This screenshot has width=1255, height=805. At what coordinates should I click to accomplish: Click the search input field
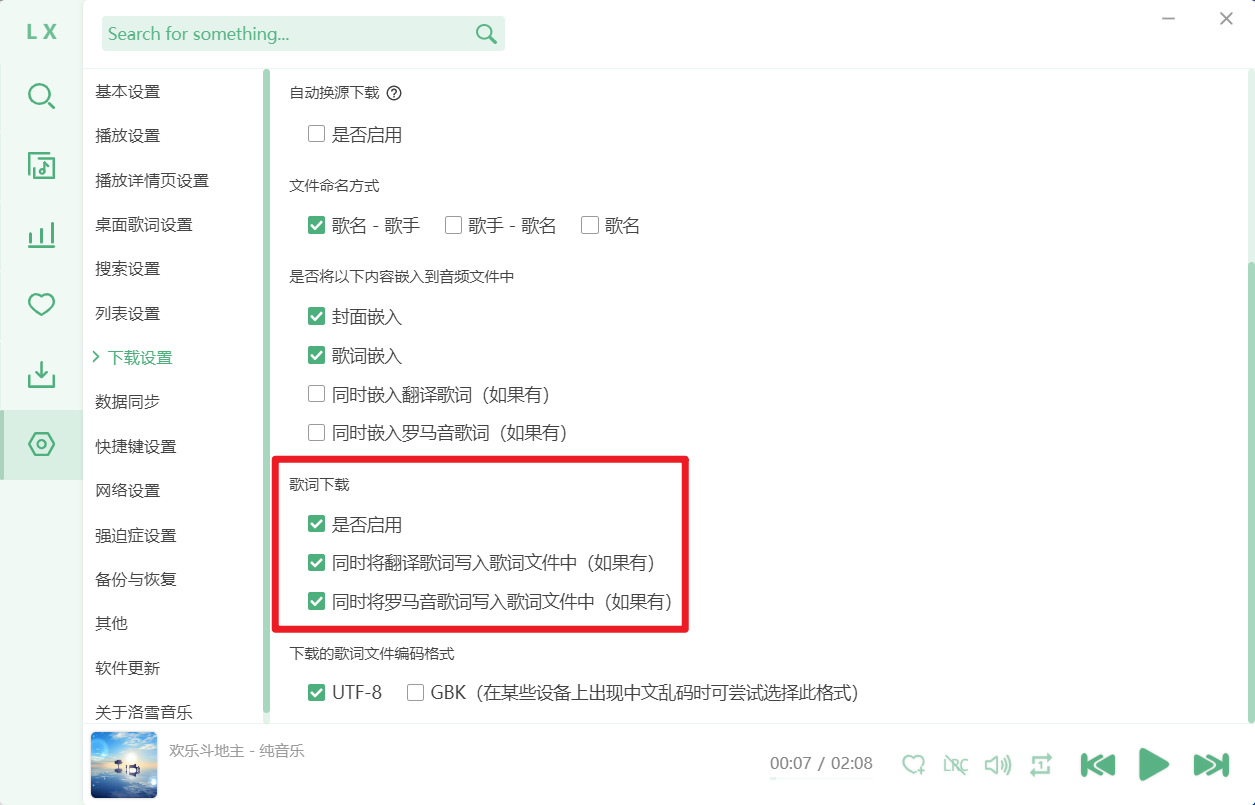288,34
